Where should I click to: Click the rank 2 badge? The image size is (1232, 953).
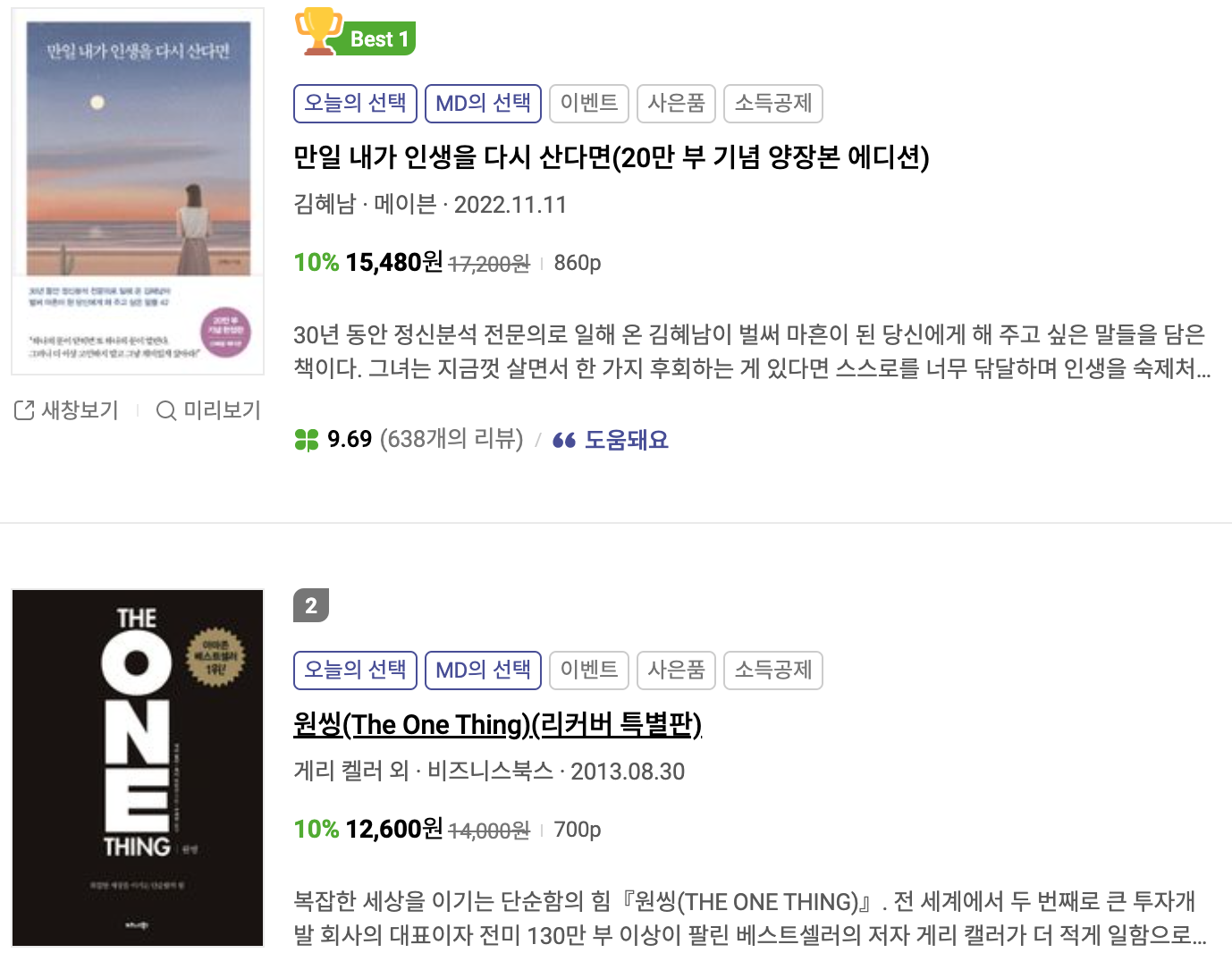[x=311, y=605]
